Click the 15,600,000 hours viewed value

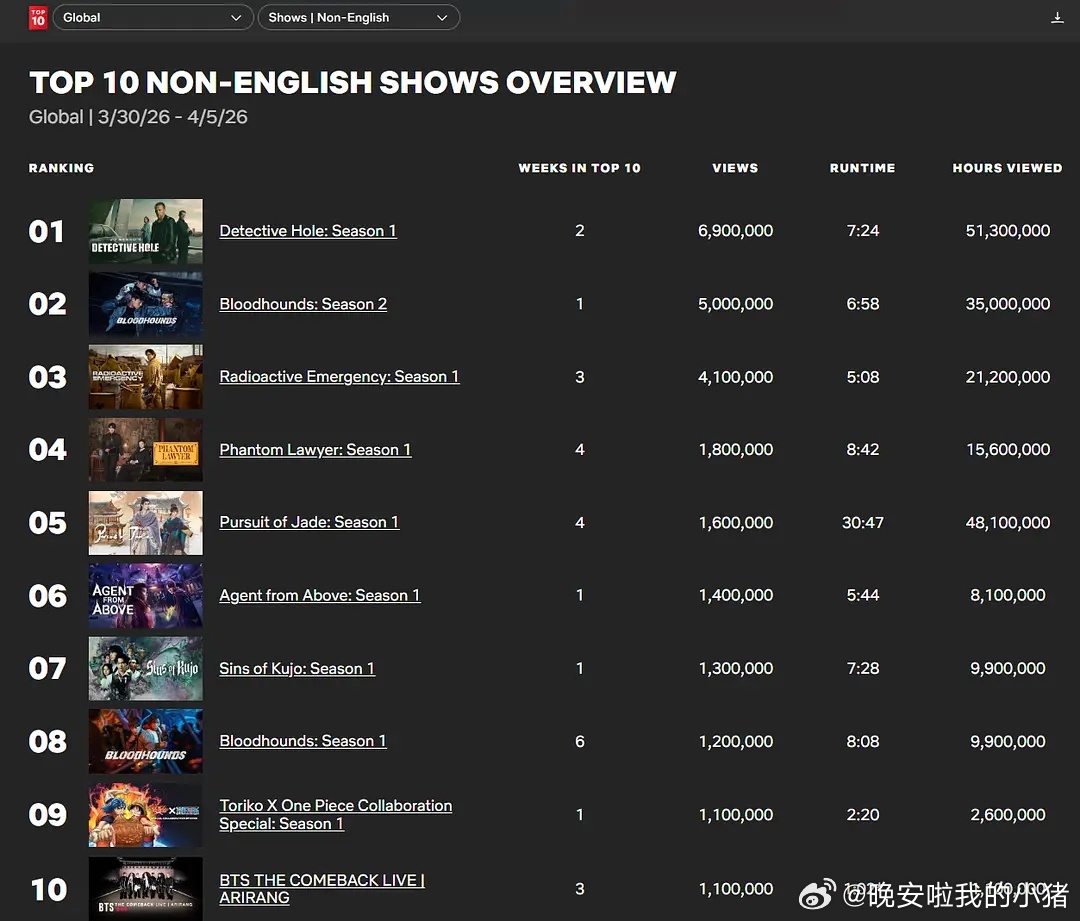[1008, 450]
